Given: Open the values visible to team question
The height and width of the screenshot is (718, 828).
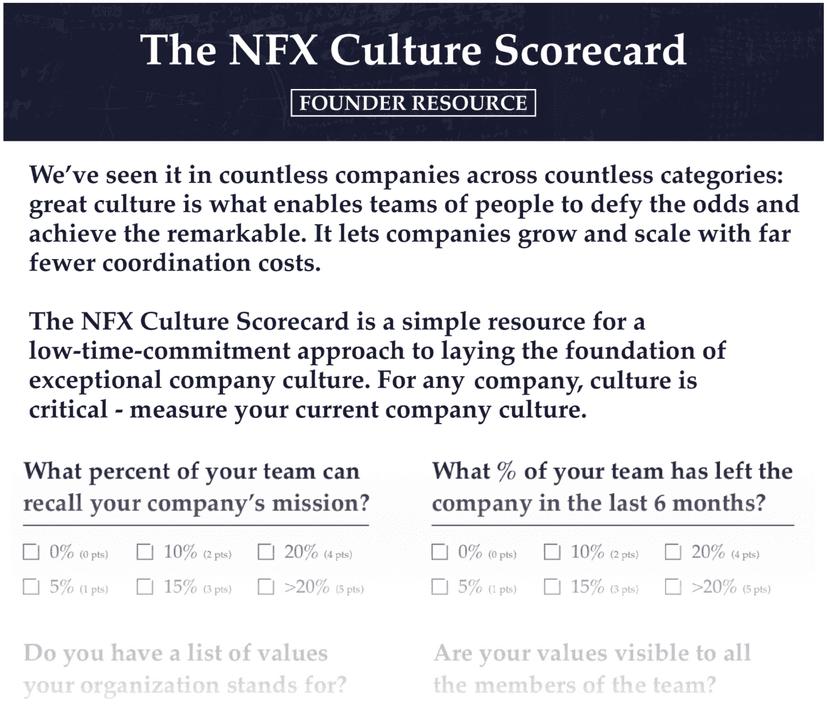Looking at the screenshot, I should pos(592,669).
